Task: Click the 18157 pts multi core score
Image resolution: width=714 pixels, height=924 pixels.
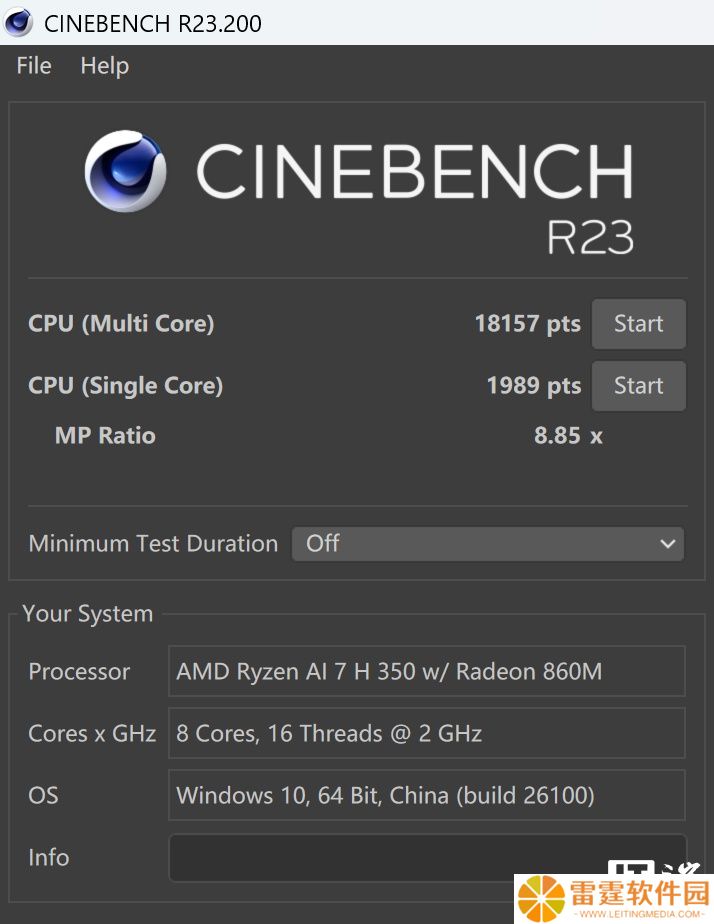Action: pyautogui.click(x=528, y=324)
